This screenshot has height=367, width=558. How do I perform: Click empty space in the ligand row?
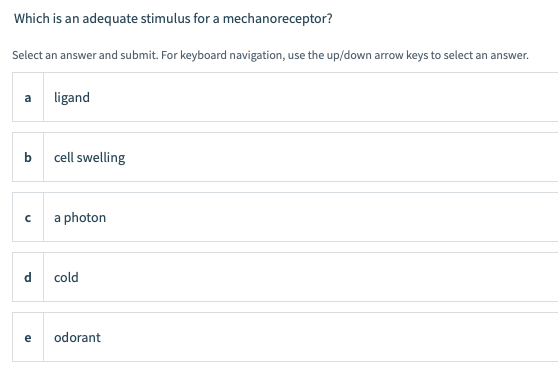tap(320, 97)
